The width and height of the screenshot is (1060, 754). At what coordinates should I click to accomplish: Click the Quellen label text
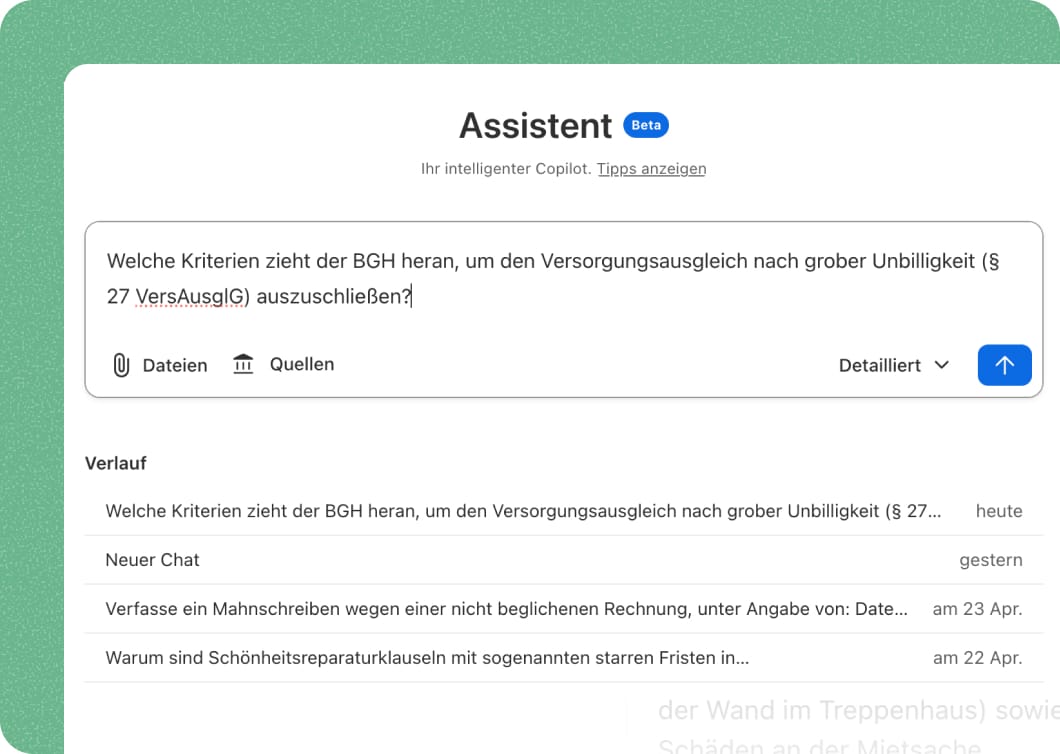[302, 364]
